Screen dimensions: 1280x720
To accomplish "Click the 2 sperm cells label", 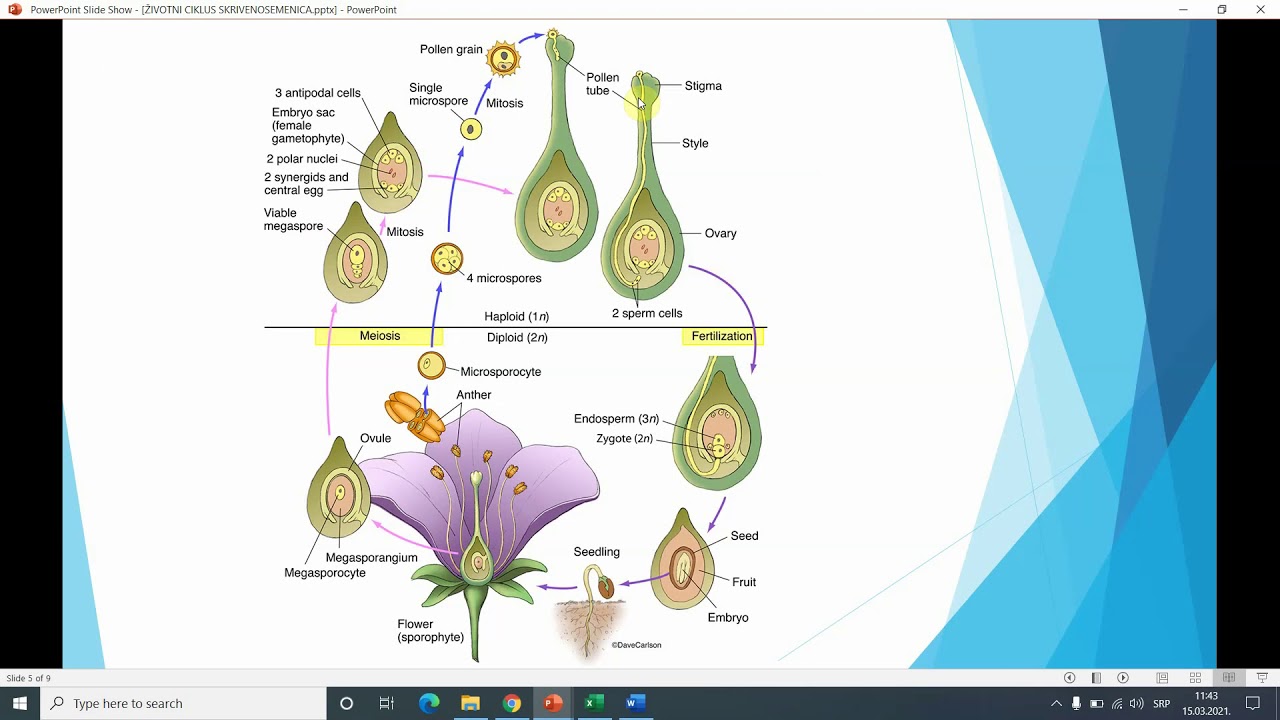I will (647, 313).
